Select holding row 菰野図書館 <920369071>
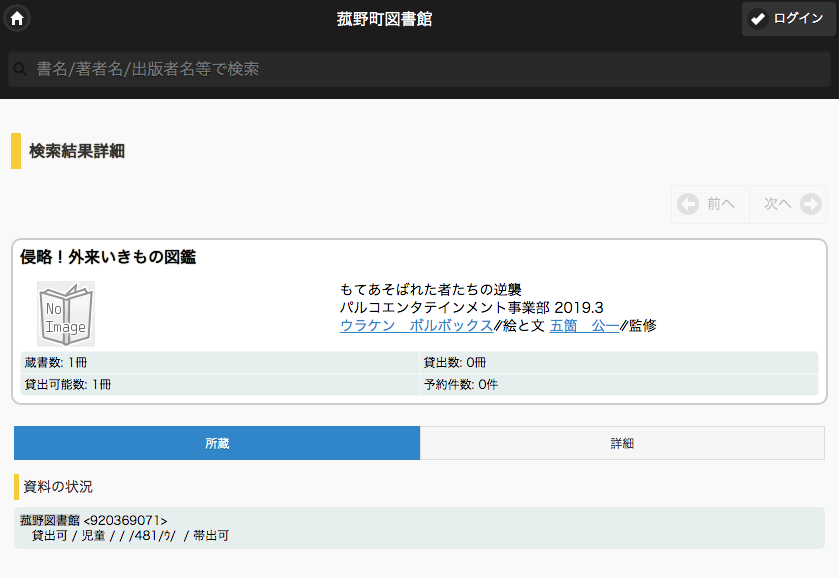 tap(94, 520)
